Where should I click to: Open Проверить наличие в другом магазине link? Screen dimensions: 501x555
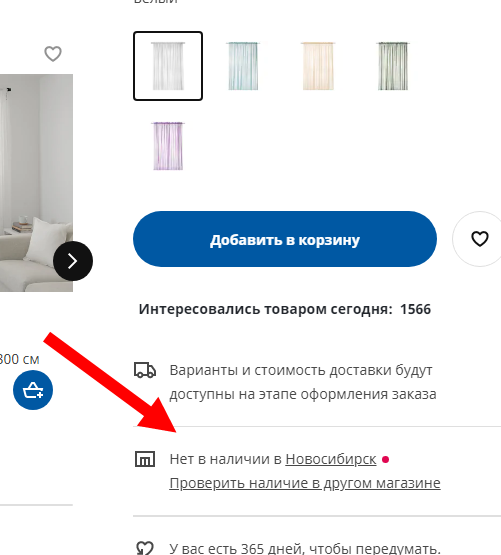click(x=305, y=483)
